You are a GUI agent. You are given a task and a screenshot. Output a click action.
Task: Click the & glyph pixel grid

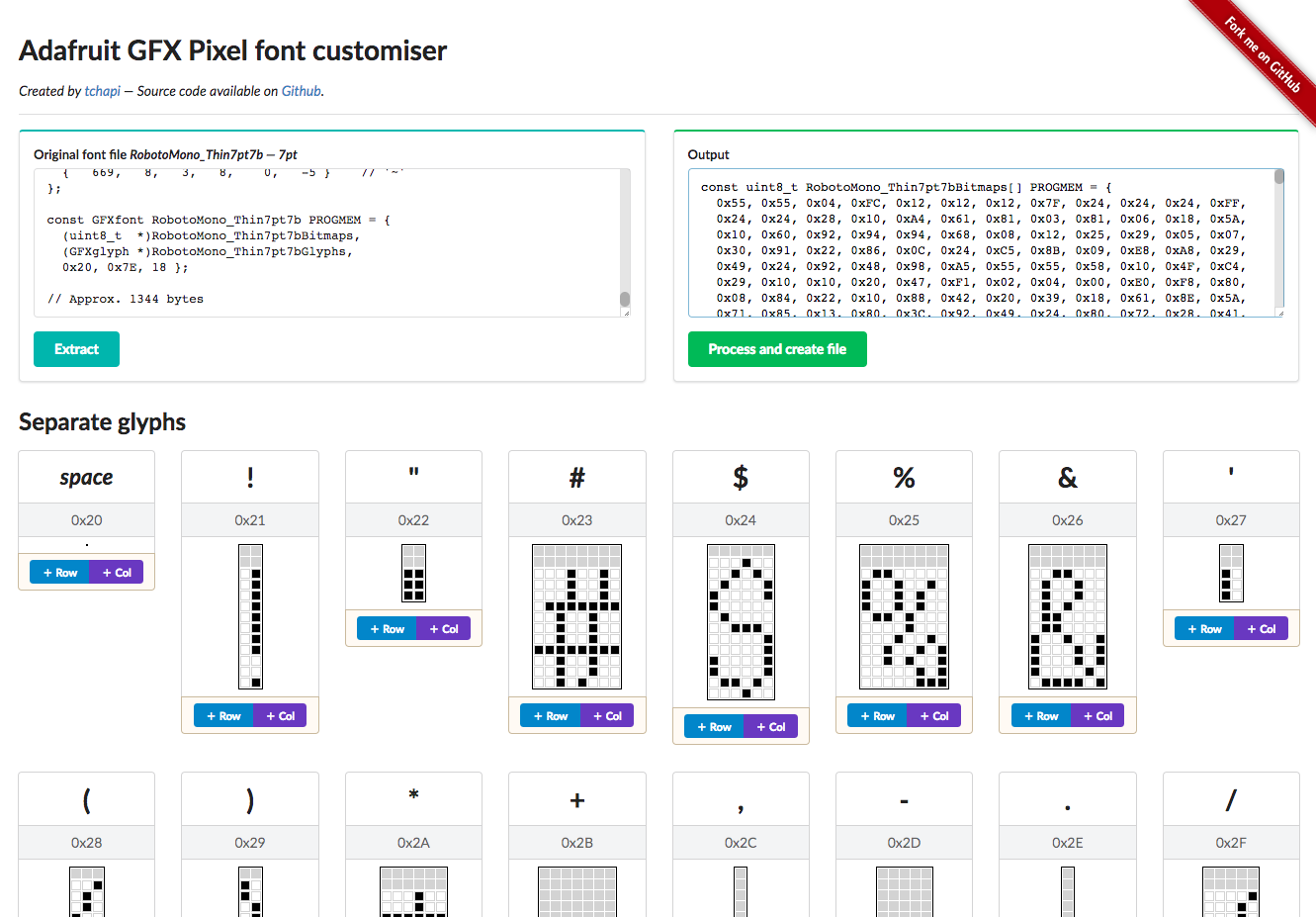click(x=1068, y=616)
